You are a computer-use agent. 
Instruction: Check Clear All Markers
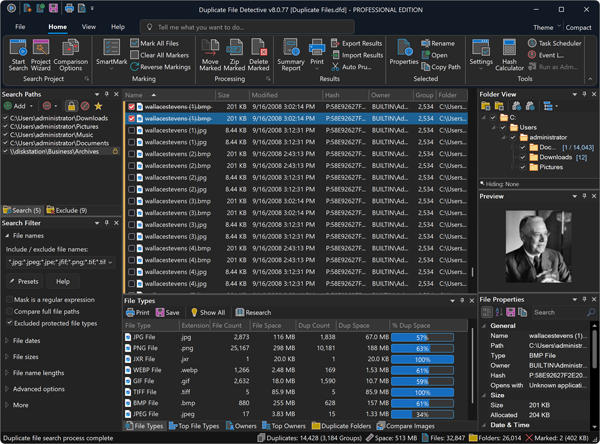pos(134,55)
